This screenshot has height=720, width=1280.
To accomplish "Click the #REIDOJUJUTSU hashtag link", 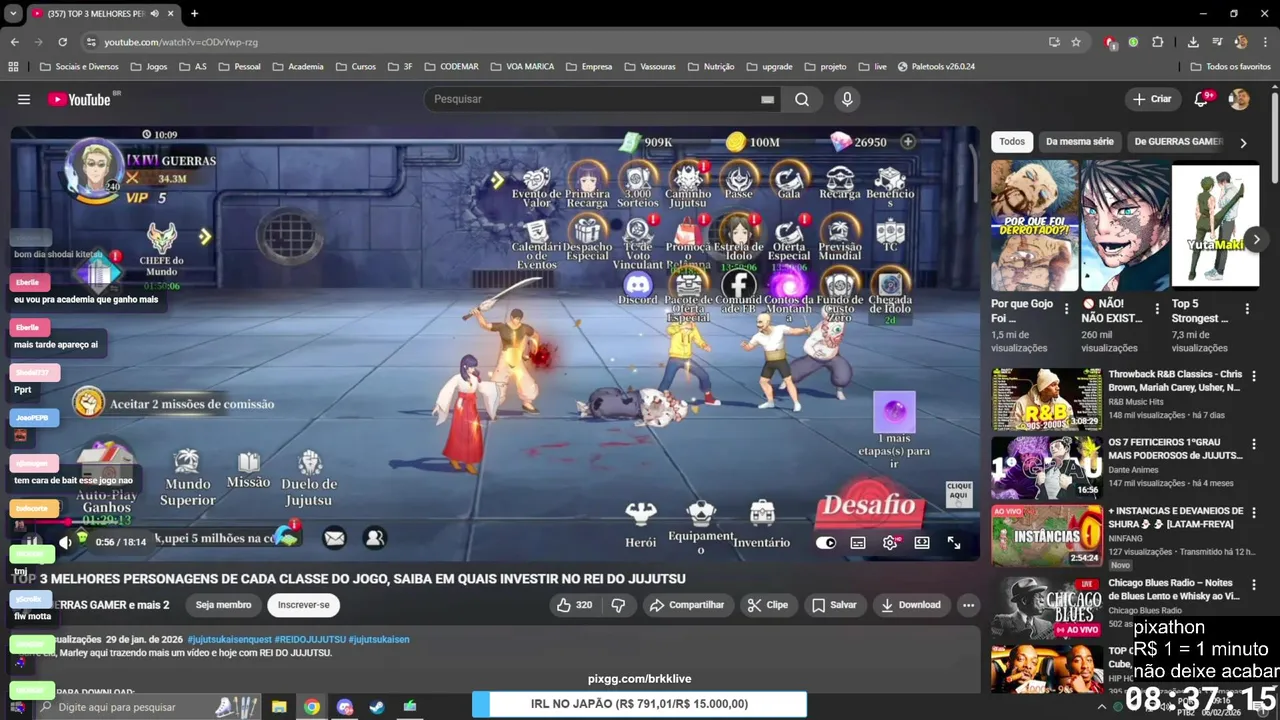I will (x=310, y=639).
